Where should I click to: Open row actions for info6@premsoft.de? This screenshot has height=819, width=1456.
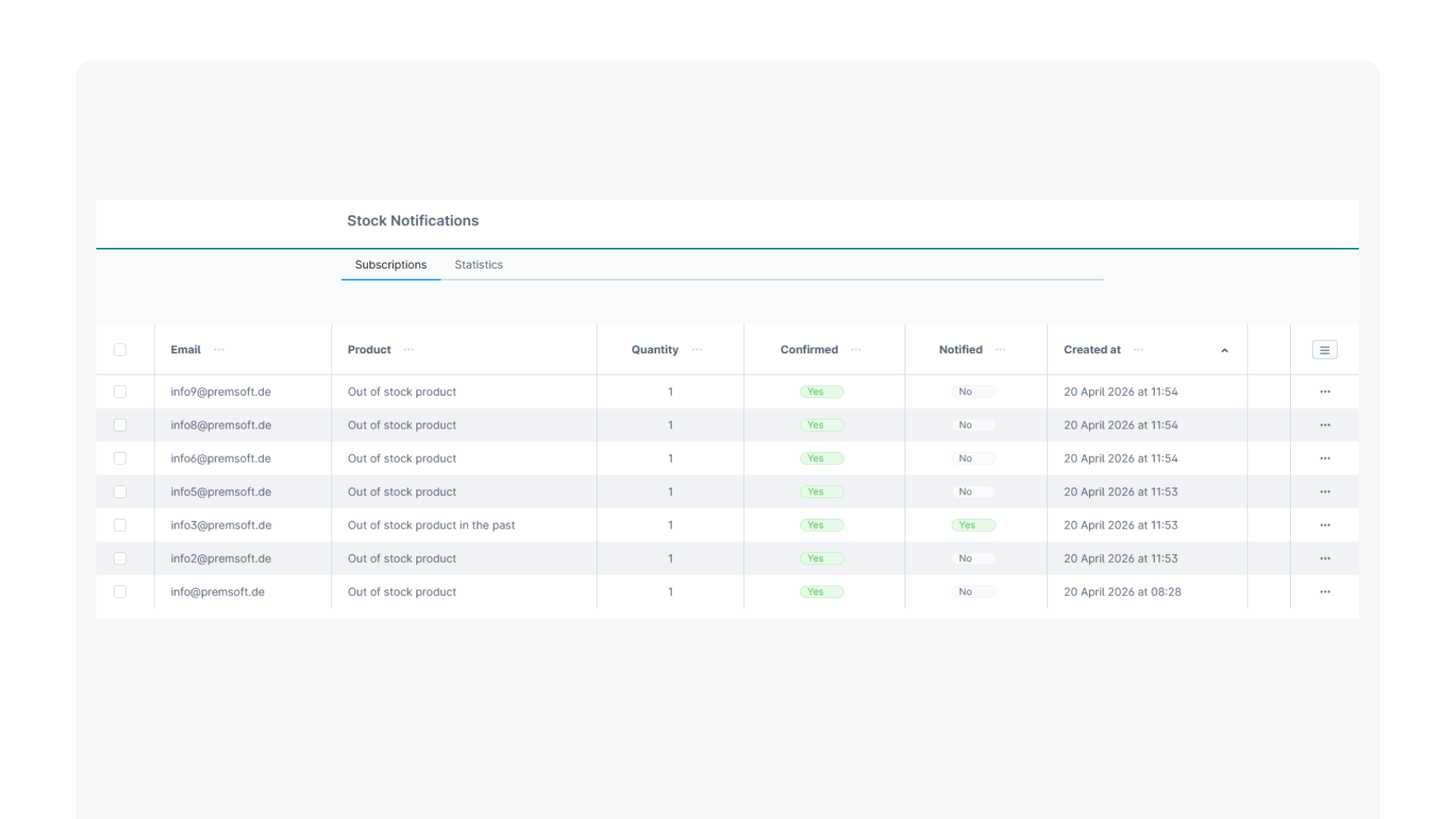(1324, 459)
